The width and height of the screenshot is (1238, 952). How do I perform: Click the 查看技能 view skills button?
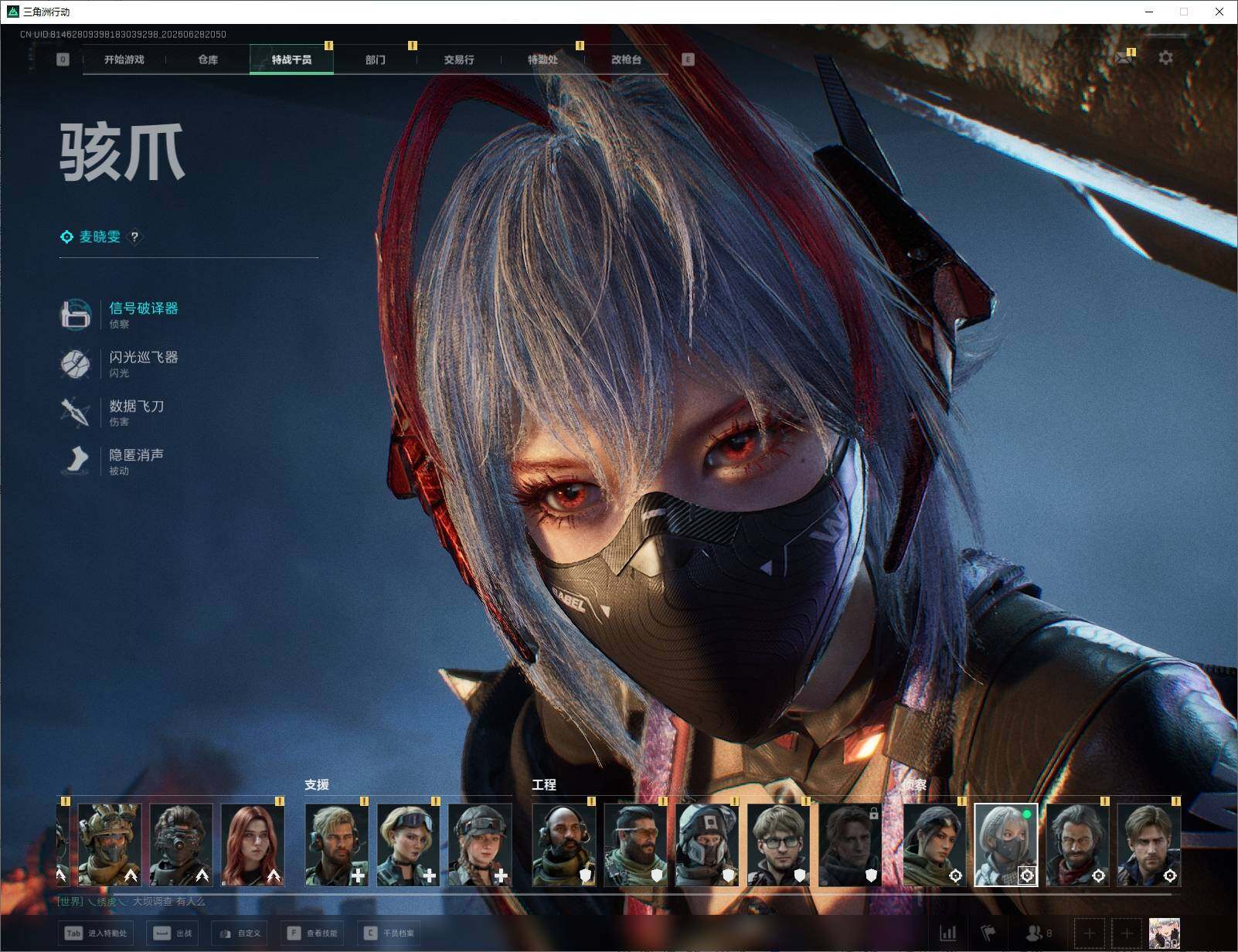[313, 933]
